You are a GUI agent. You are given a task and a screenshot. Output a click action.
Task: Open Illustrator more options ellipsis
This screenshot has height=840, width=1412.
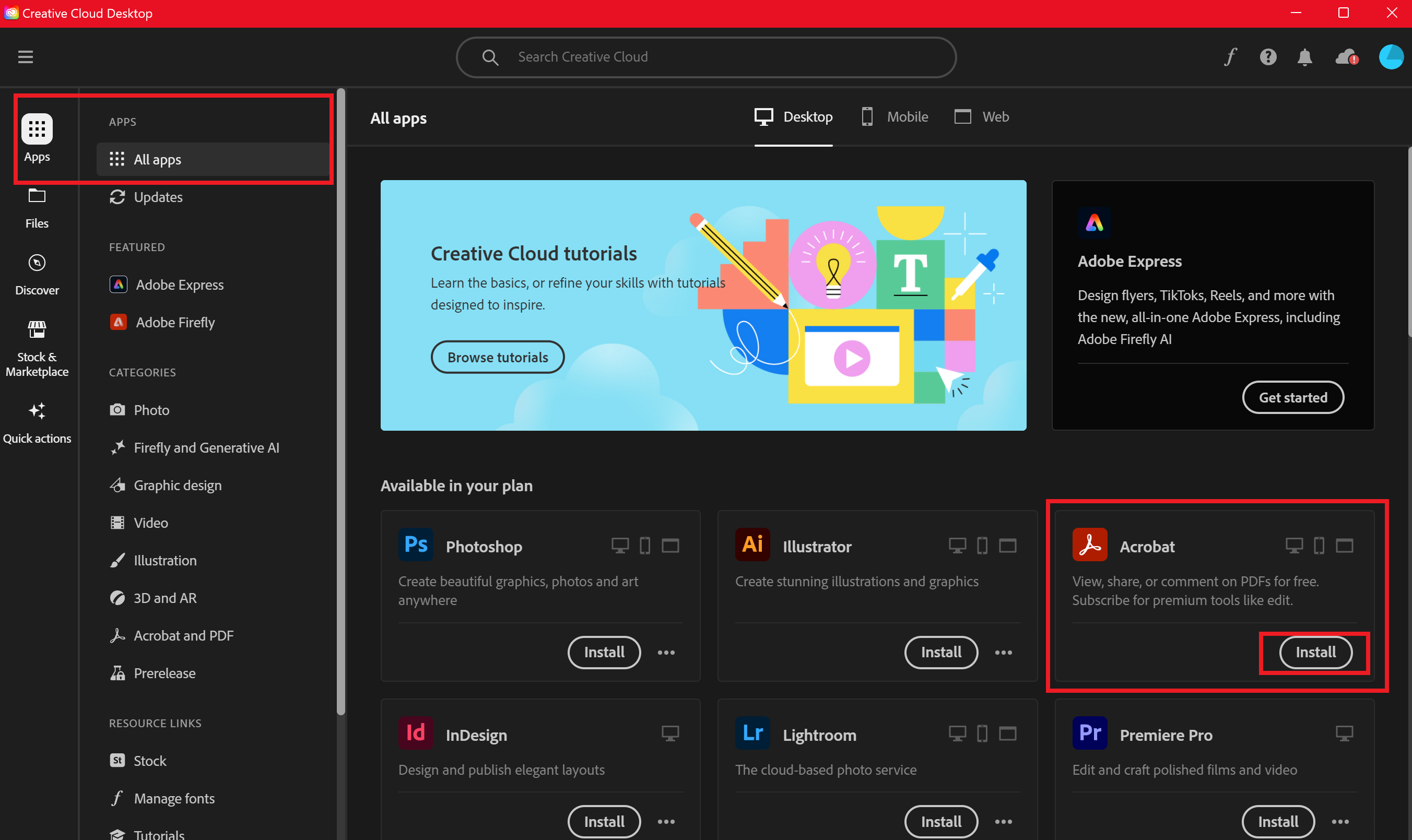tap(1003, 653)
